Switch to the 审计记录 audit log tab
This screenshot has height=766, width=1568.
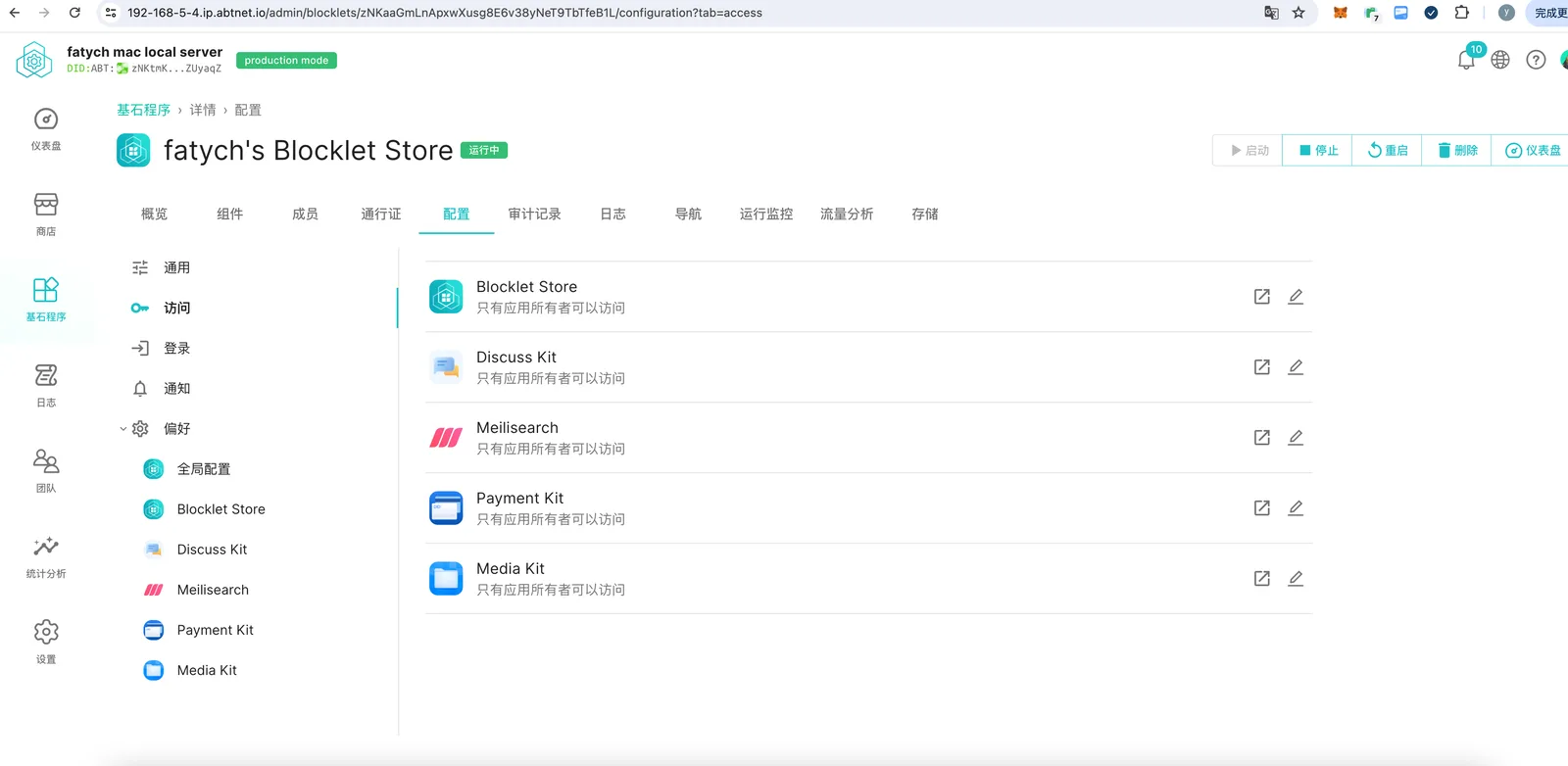point(534,214)
